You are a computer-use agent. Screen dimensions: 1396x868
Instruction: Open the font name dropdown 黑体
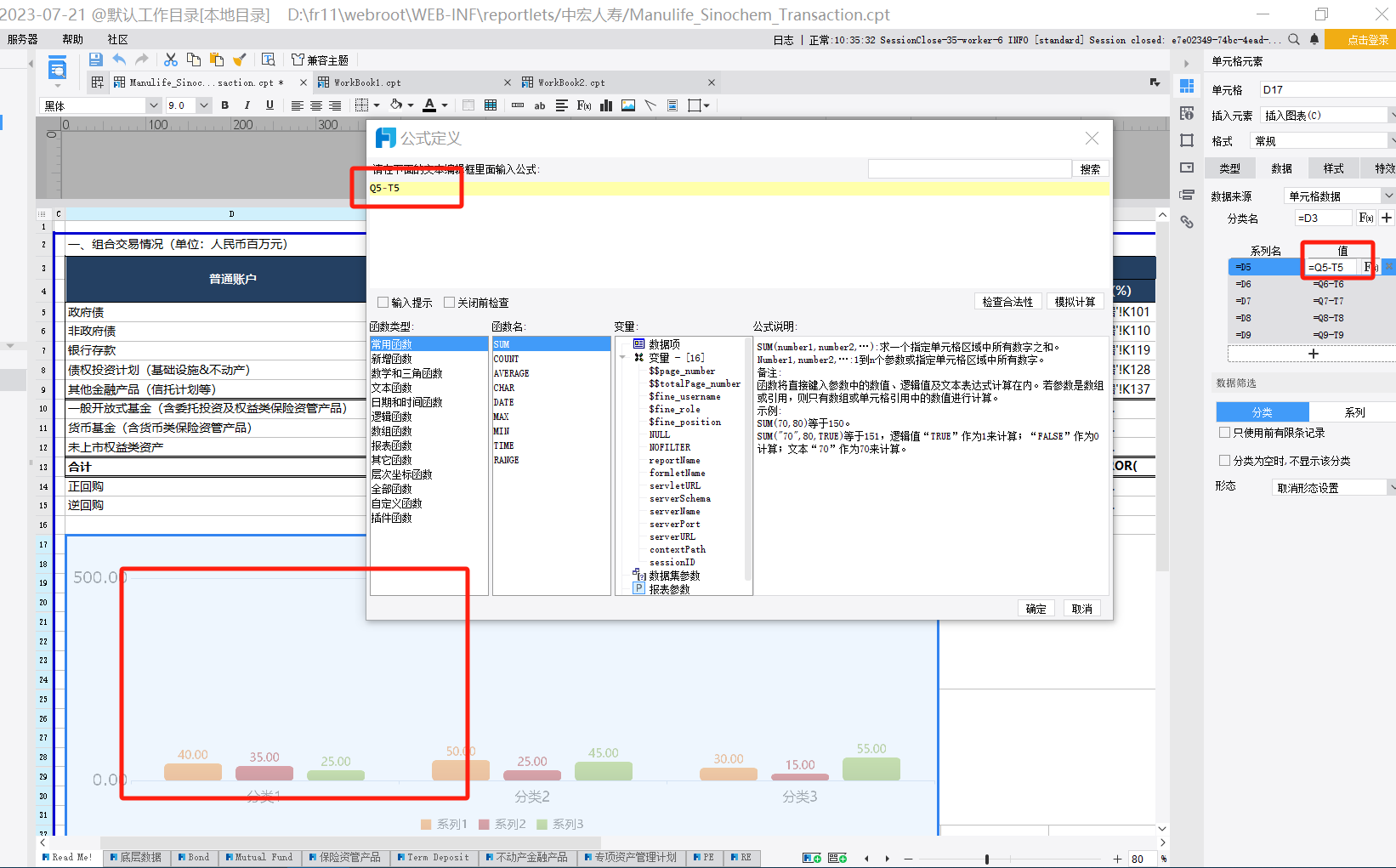click(x=153, y=105)
